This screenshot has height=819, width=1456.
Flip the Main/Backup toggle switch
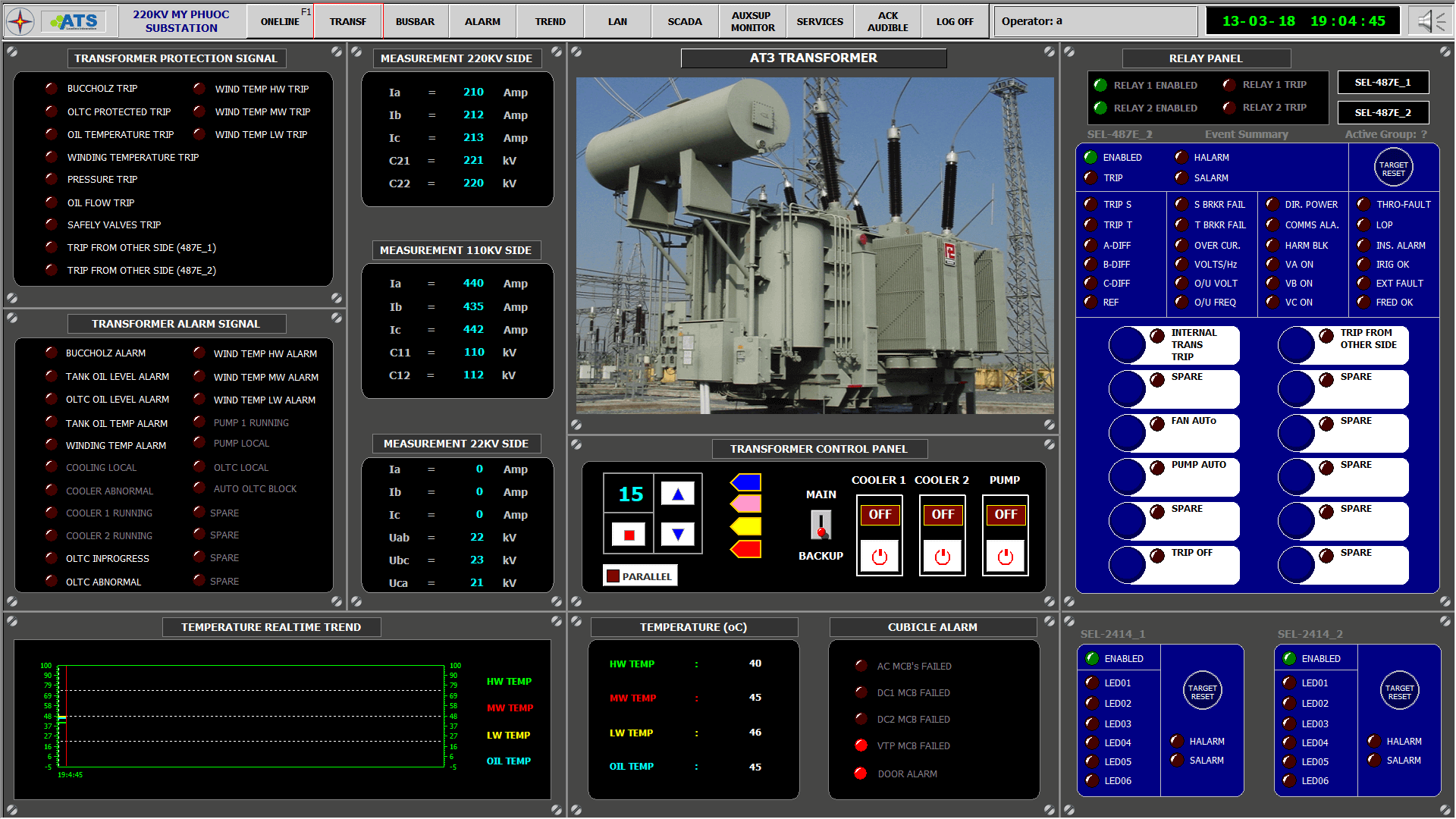pos(821,525)
